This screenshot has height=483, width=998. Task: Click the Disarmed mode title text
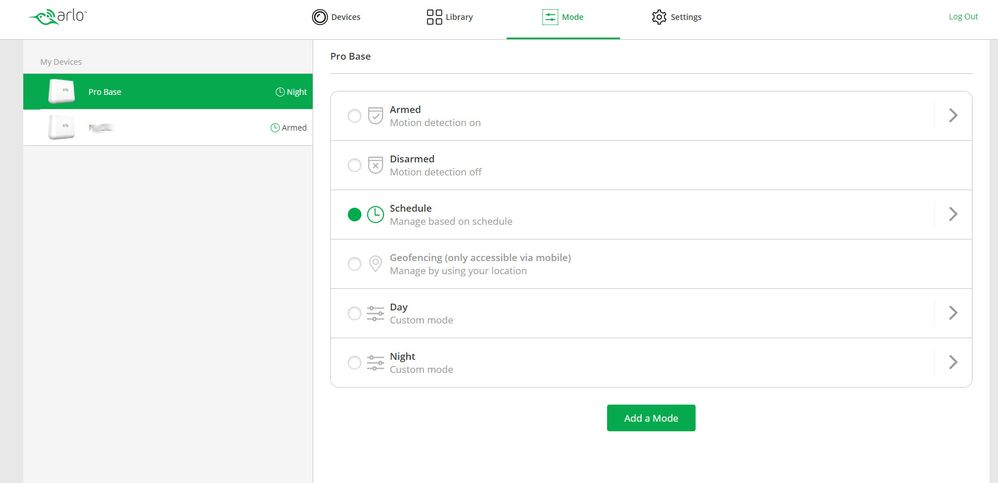pyautogui.click(x=412, y=158)
